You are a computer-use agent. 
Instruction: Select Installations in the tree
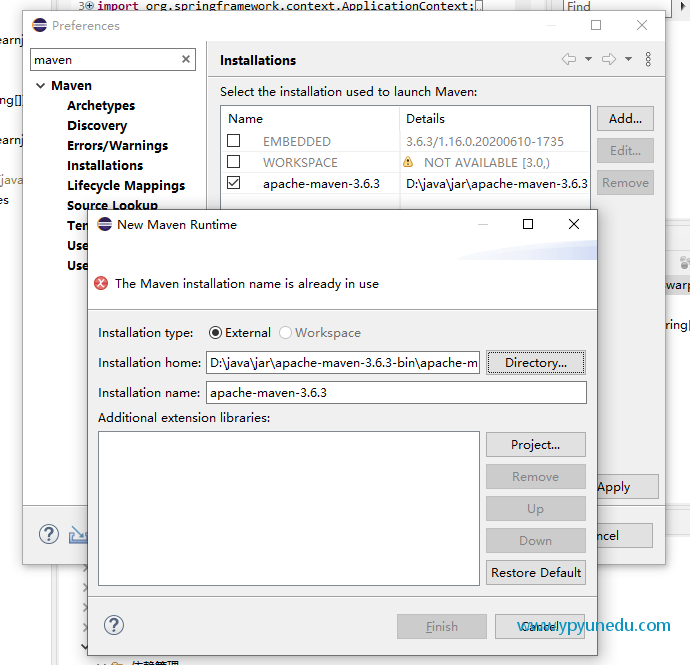[x=105, y=165]
